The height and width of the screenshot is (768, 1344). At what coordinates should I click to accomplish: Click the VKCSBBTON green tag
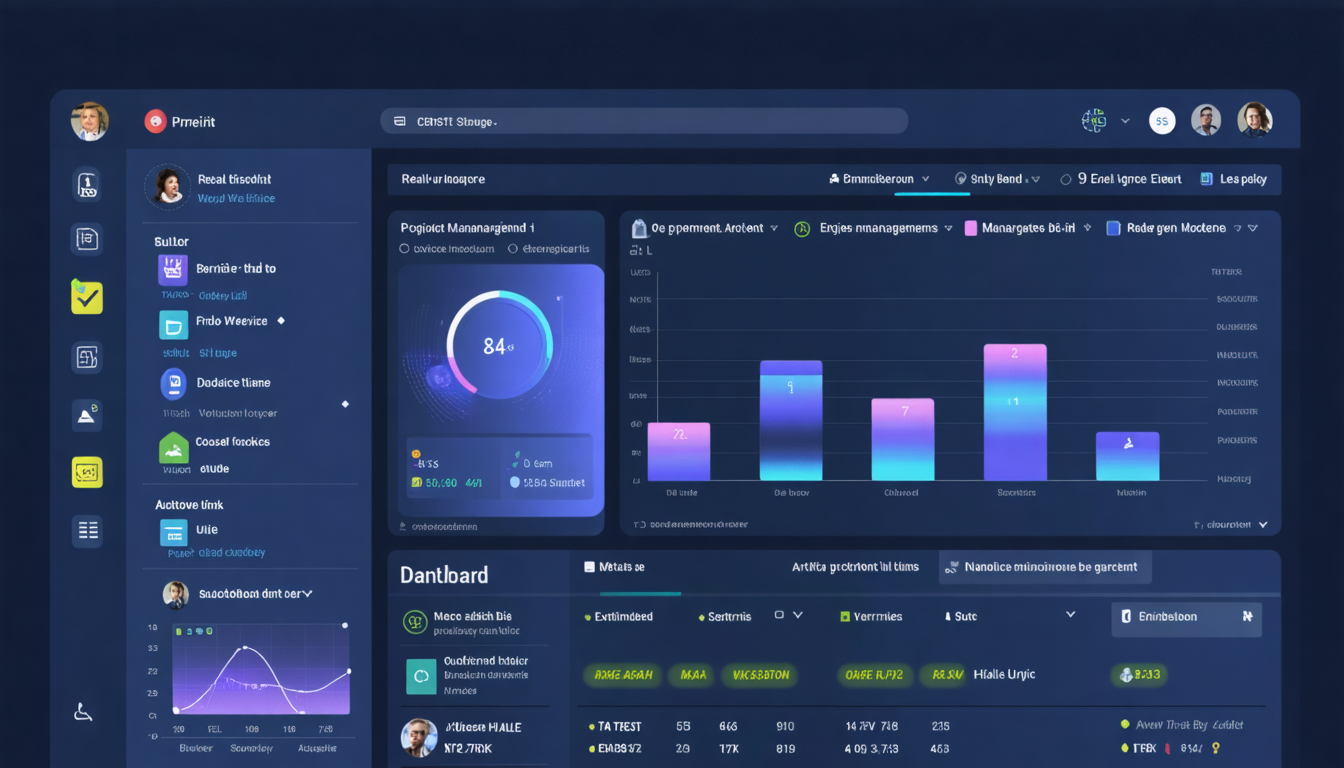click(x=761, y=675)
